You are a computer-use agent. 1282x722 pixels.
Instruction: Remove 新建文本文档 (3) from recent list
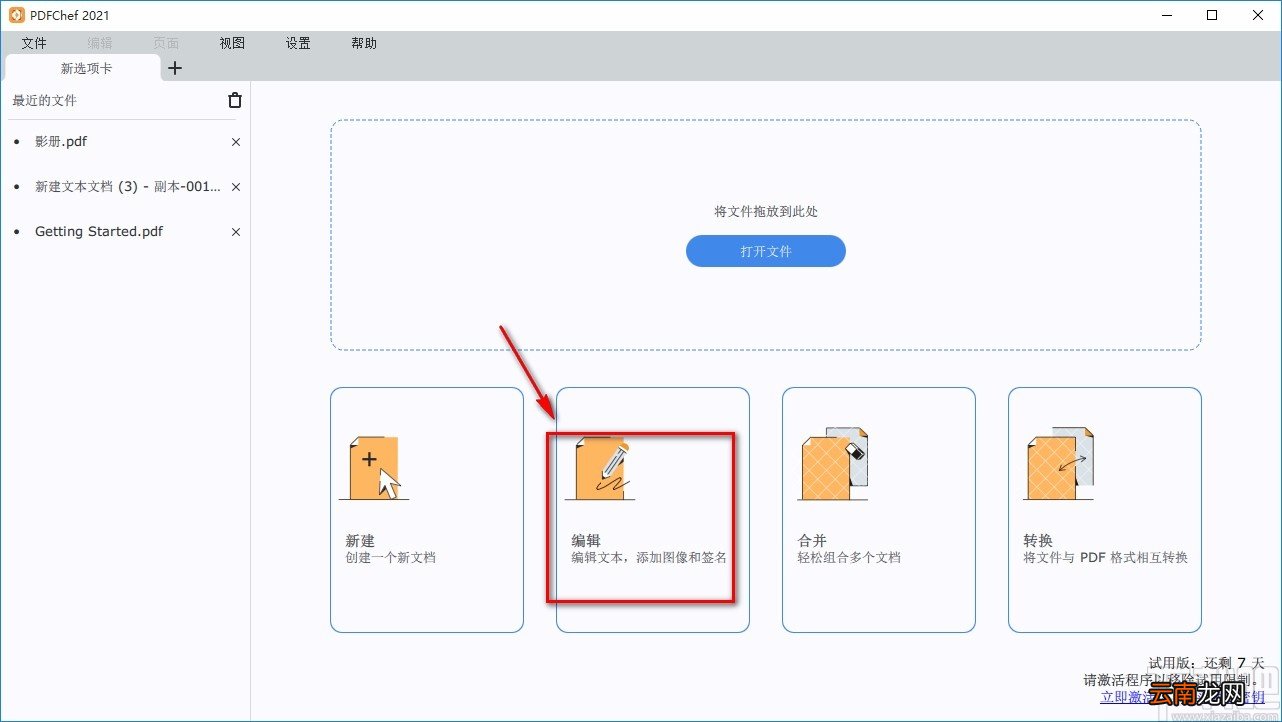click(x=236, y=187)
